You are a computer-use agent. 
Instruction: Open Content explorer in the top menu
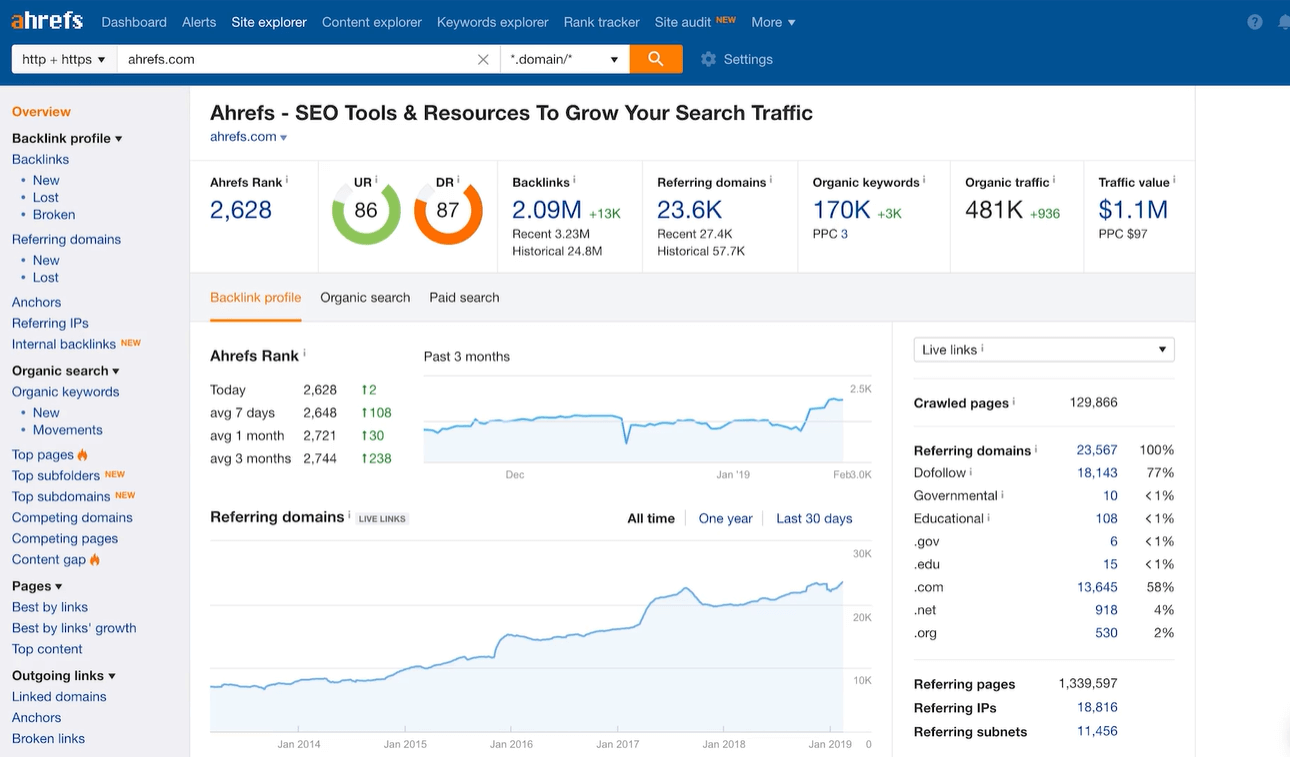(x=372, y=22)
